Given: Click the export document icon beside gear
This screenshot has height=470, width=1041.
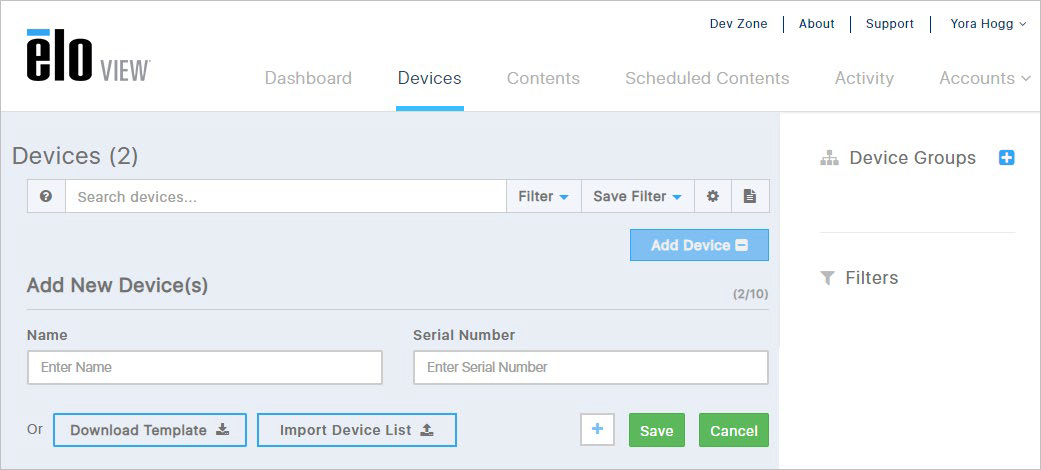Looking at the screenshot, I should coord(750,196).
